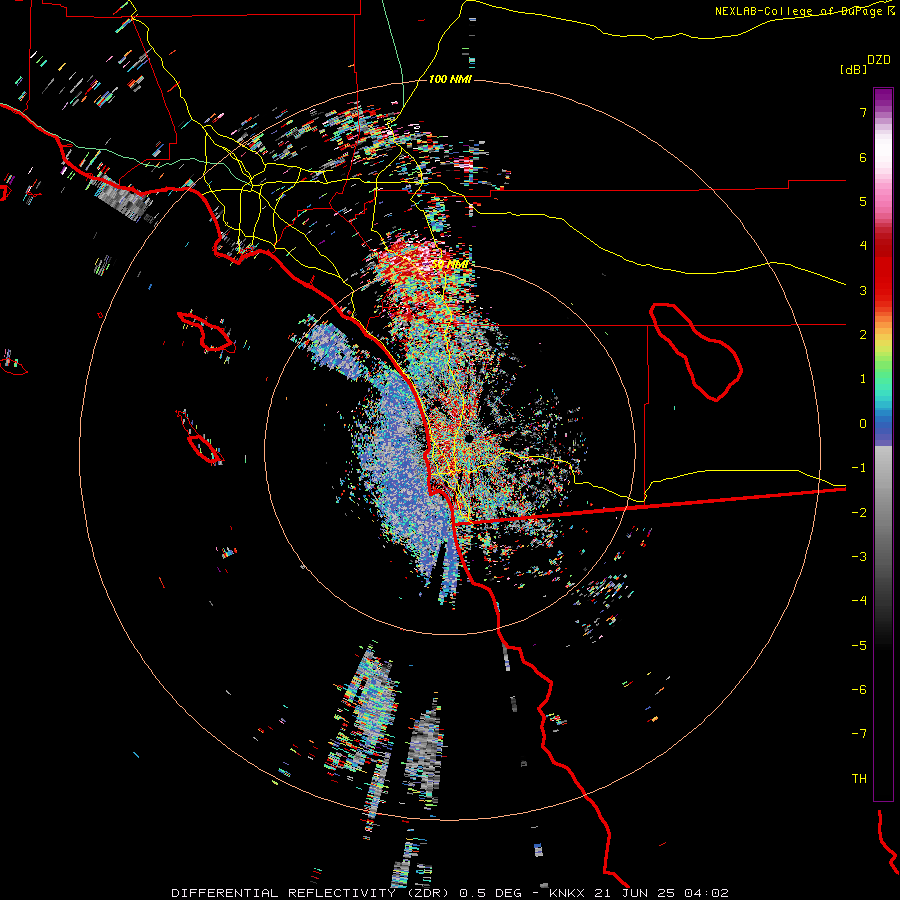Click the -4 dB scale value

[859, 600]
